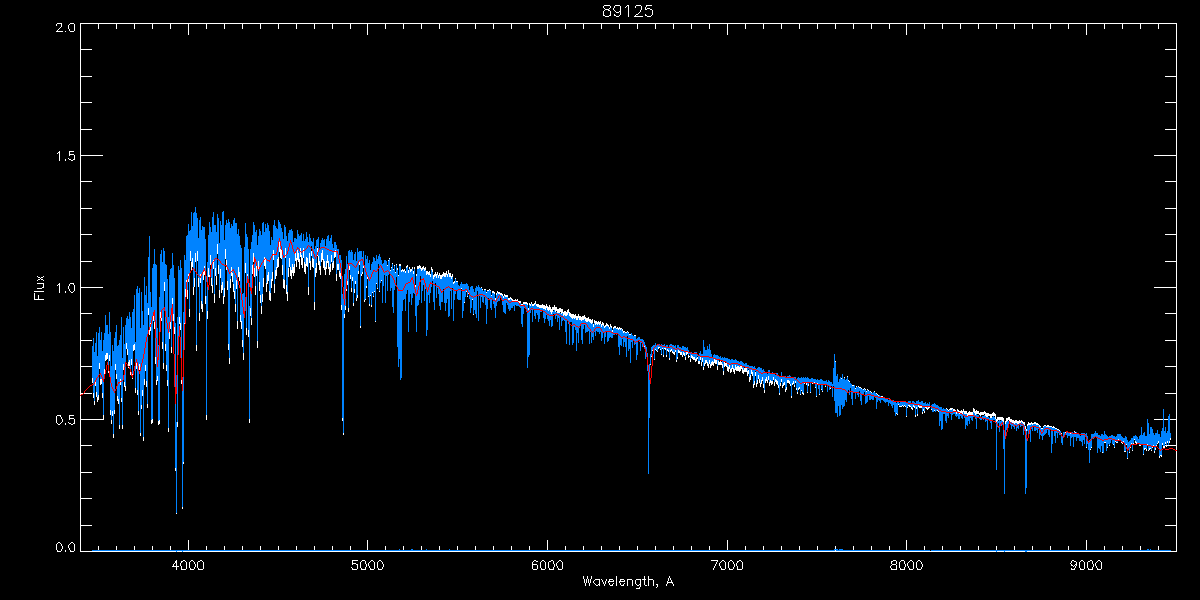Click the 'Wavelength, A' x-axis label
The height and width of the screenshot is (600, 1200).
click(627, 581)
